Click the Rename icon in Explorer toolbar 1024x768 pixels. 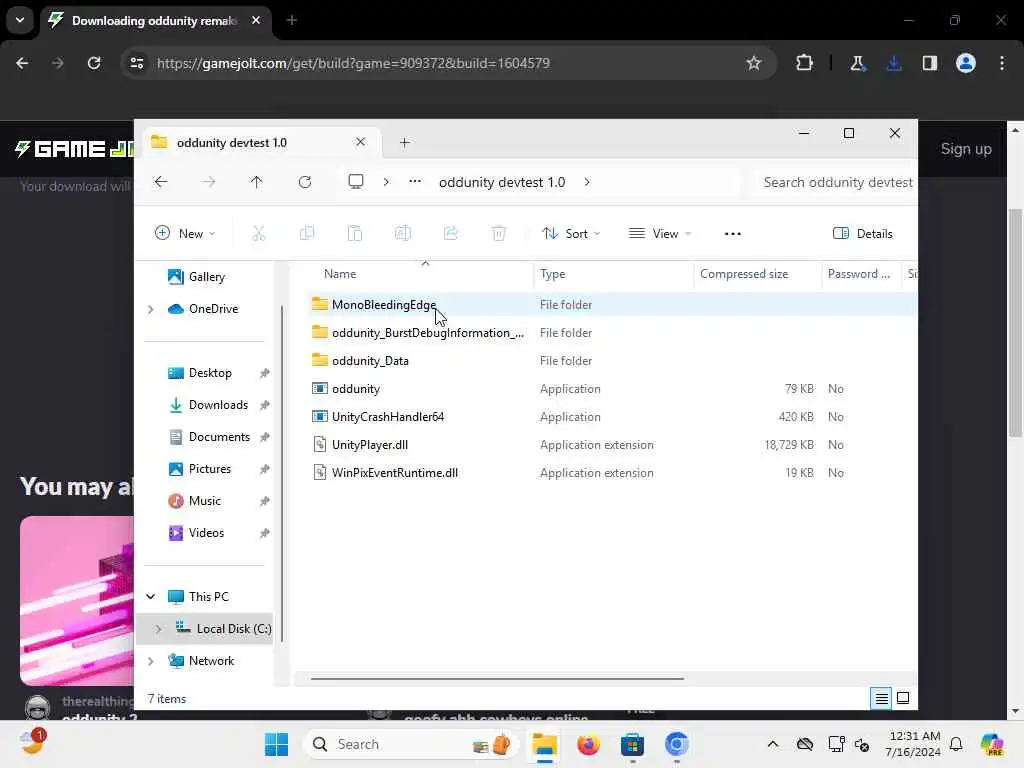click(403, 233)
